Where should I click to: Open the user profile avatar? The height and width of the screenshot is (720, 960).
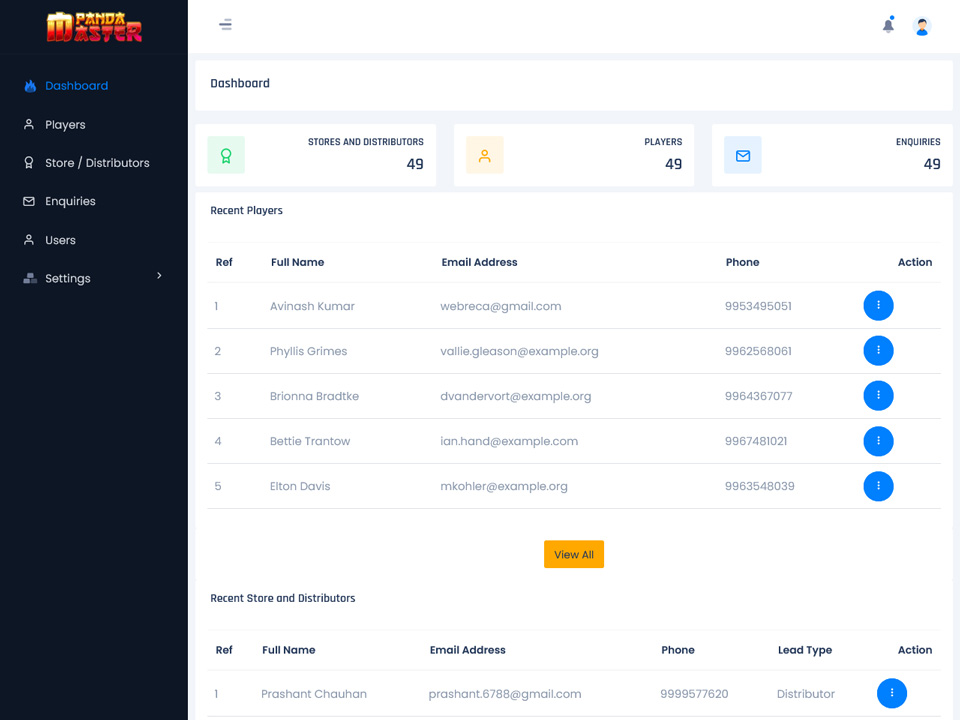coord(922,27)
